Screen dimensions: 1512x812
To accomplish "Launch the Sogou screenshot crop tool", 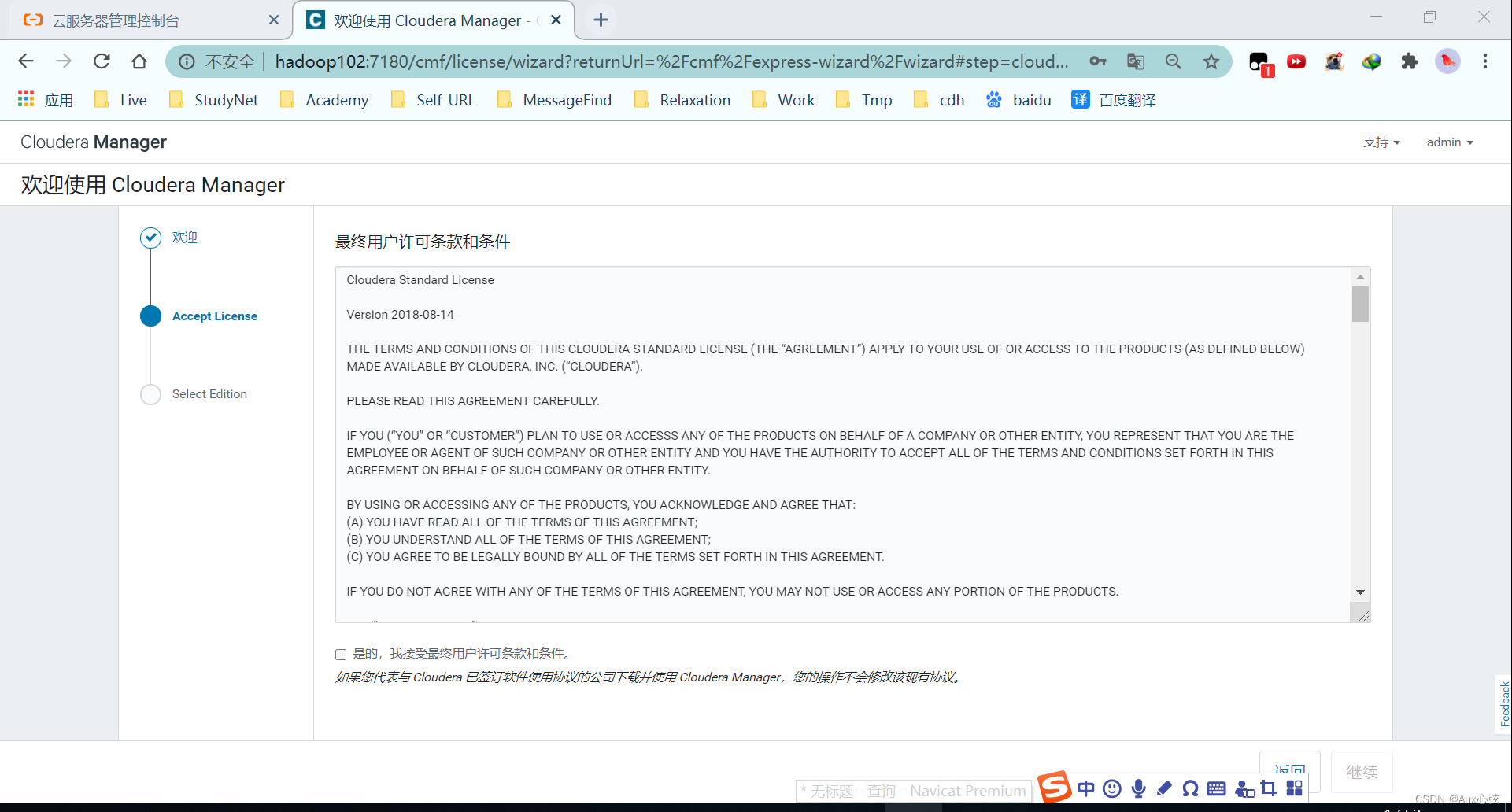I will pos(1269,788).
